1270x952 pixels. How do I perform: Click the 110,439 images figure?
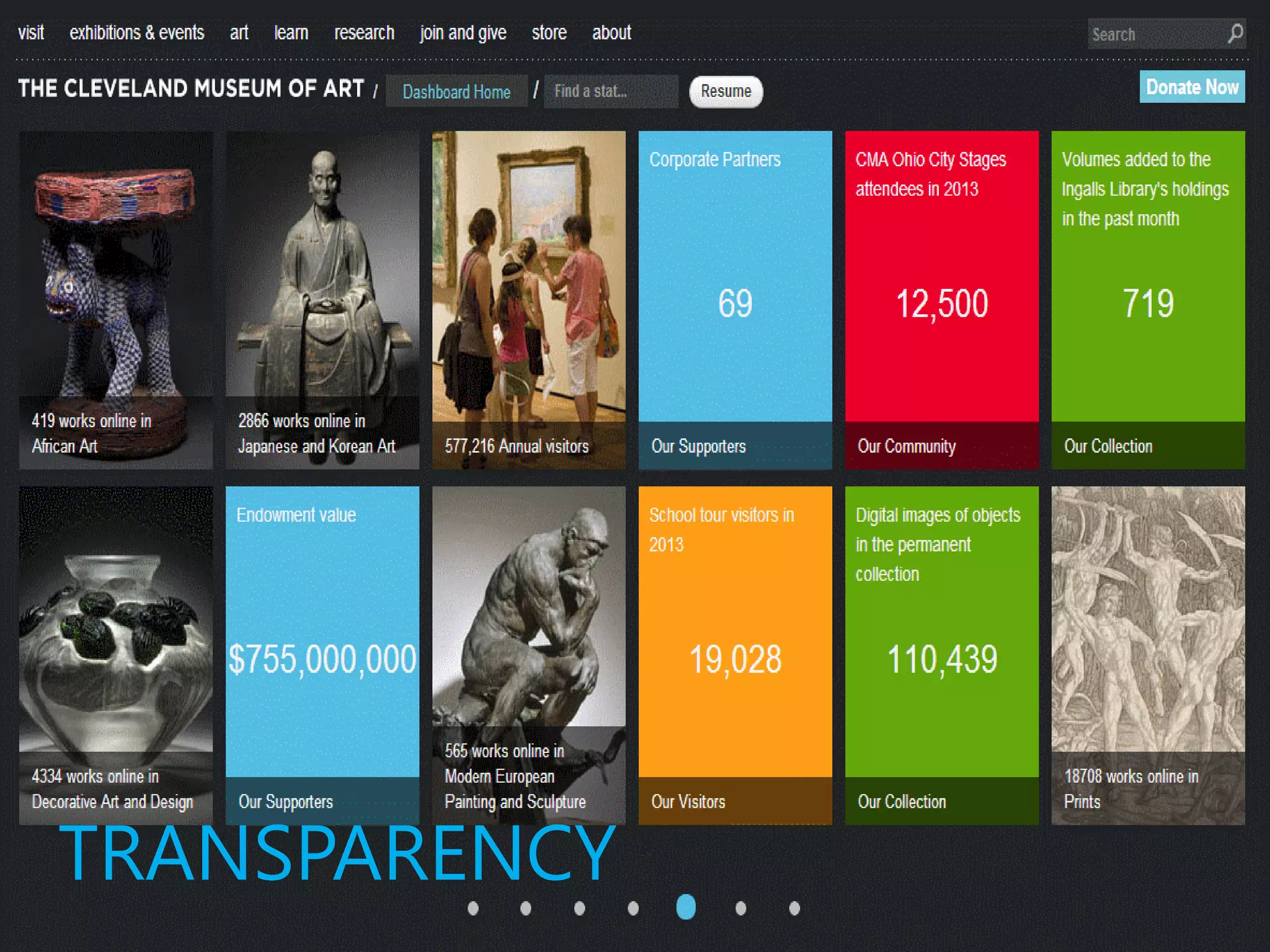pyautogui.click(x=942, y=659)
